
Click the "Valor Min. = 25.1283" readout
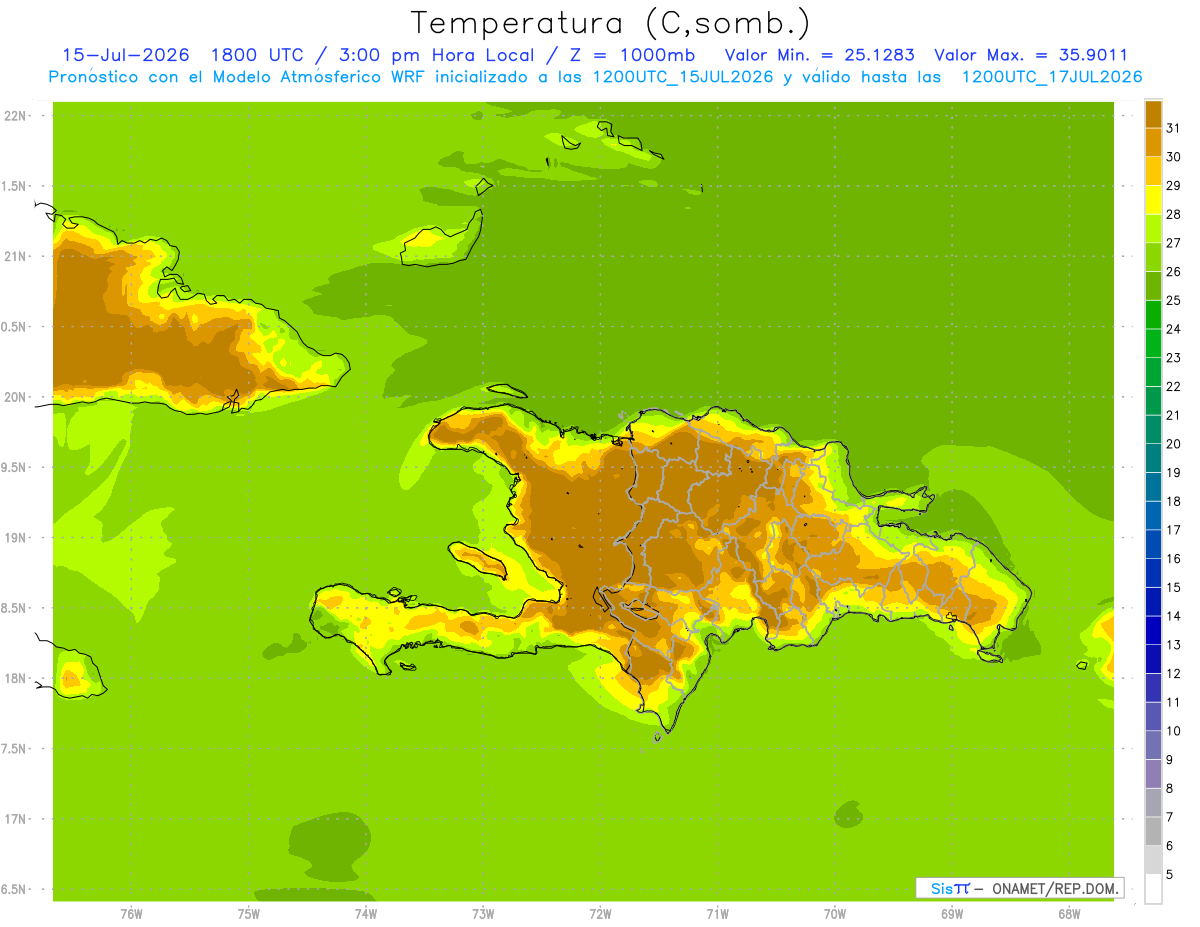[x=820, y=55]
